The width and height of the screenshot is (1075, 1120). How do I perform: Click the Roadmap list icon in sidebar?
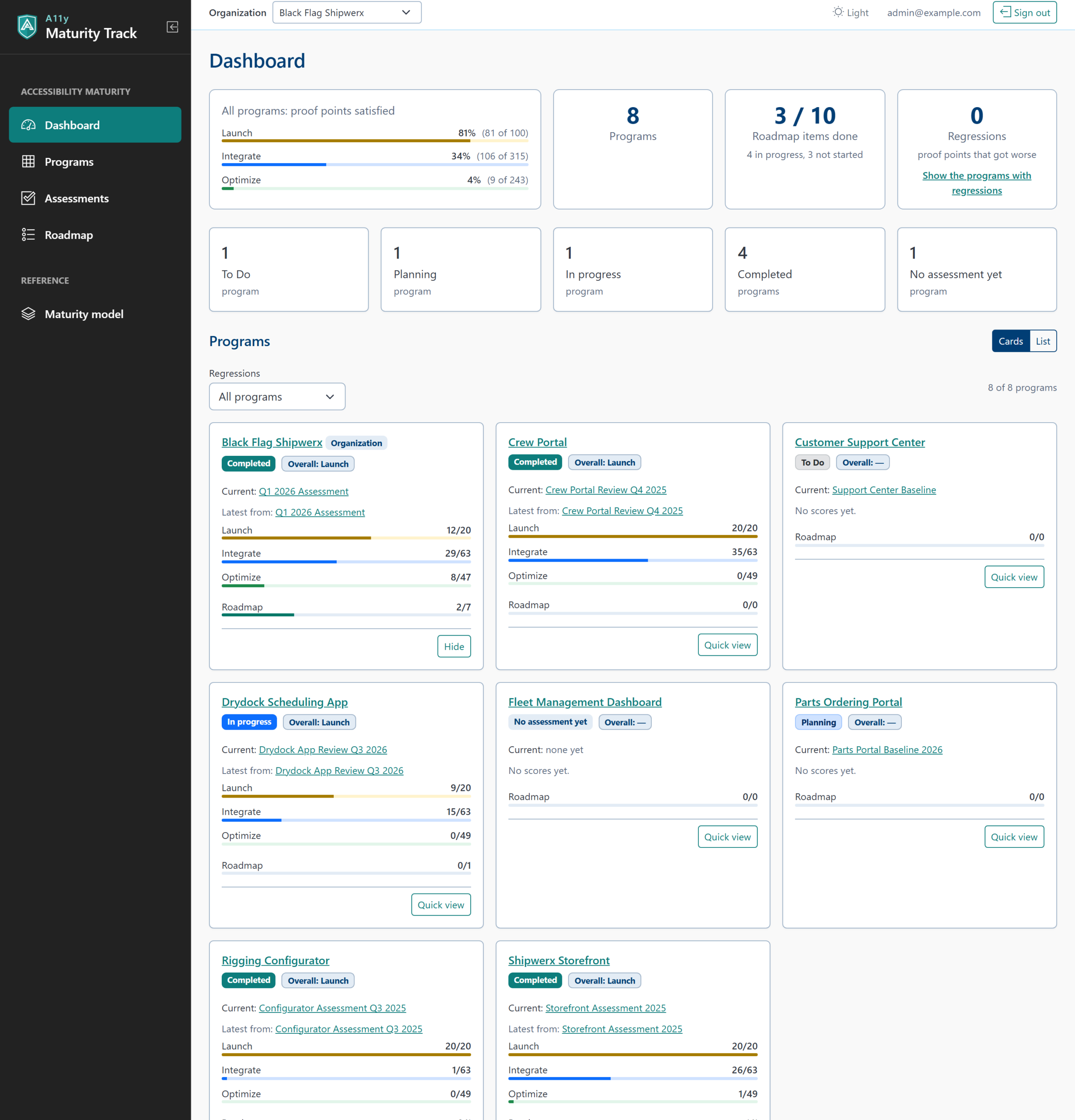click(x=28, y=234)
